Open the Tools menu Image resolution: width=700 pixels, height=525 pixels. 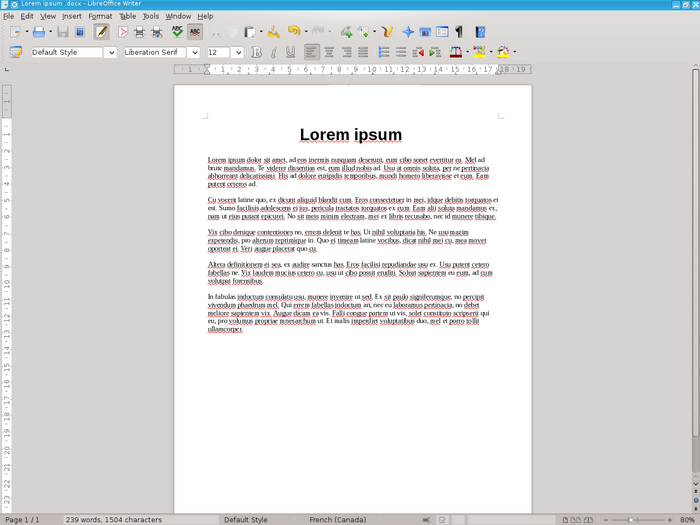150,16
